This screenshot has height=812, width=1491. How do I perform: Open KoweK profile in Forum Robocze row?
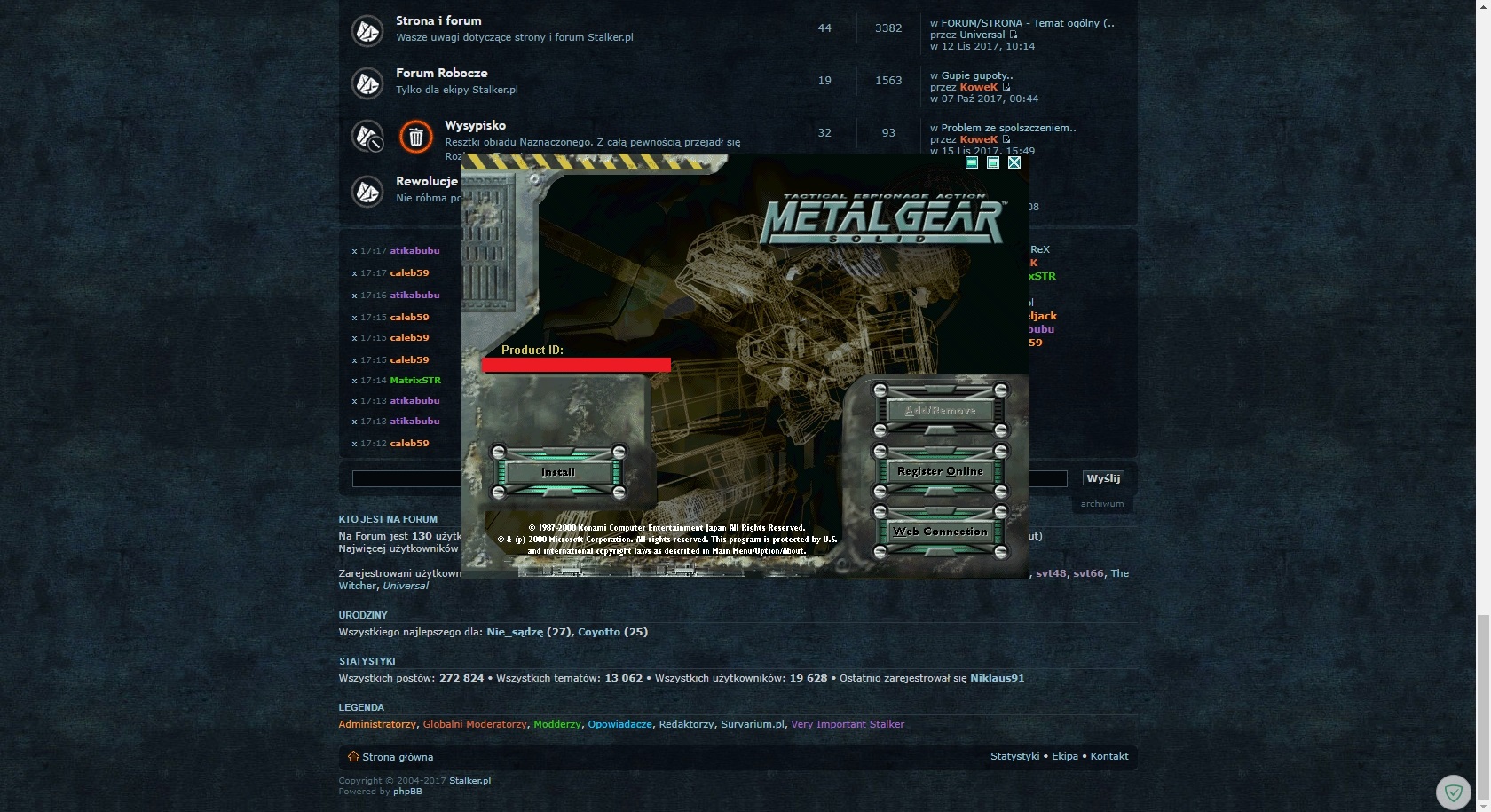point(979,87)
